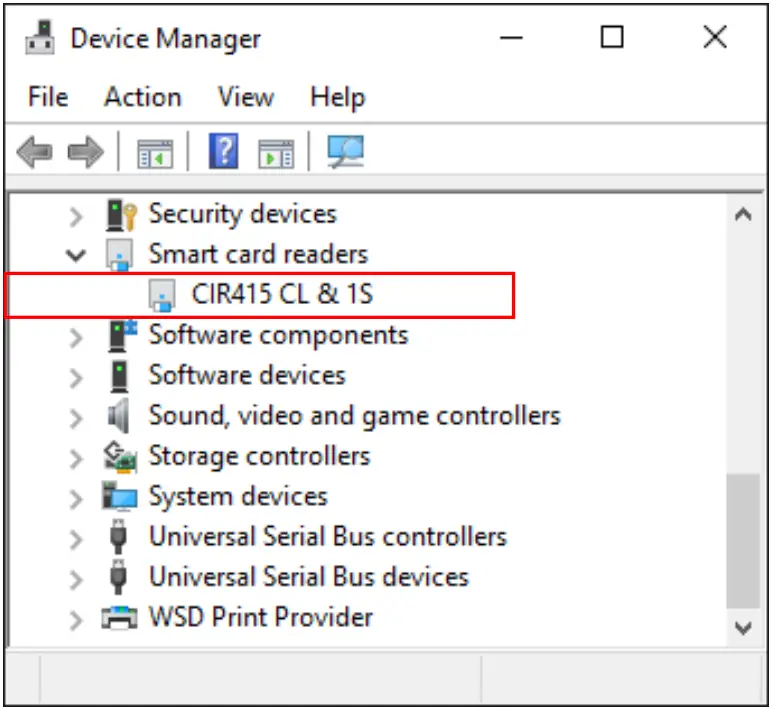
Task: Click the action pane toolbar icon
Action: pos(276,153)
